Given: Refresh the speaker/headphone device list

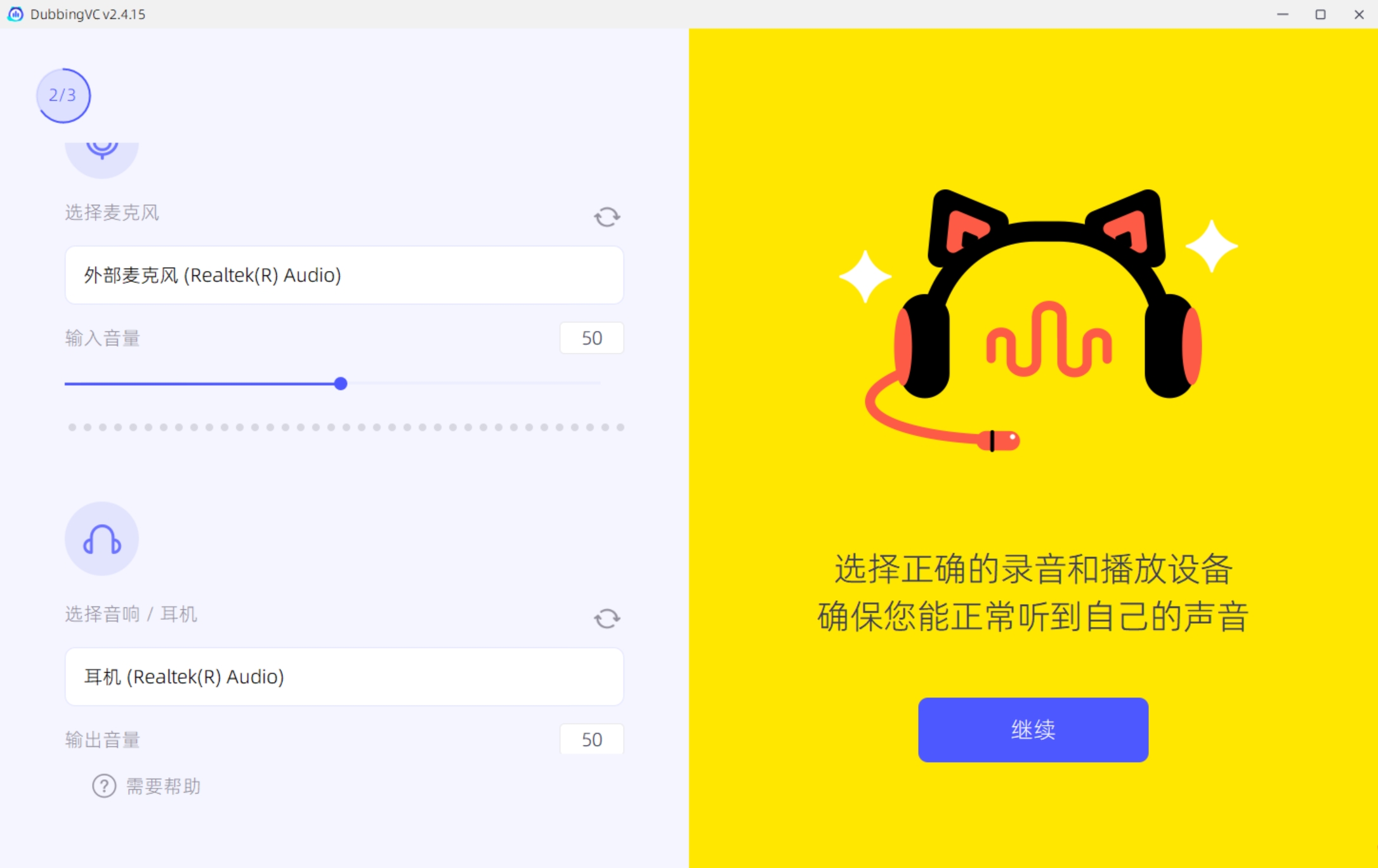Looking at the screenshot, I should 607,618.
